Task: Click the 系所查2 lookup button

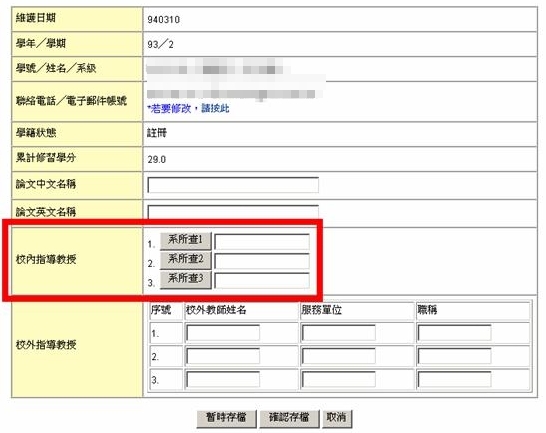Action: pyautogui.click(x=186, y=261)
